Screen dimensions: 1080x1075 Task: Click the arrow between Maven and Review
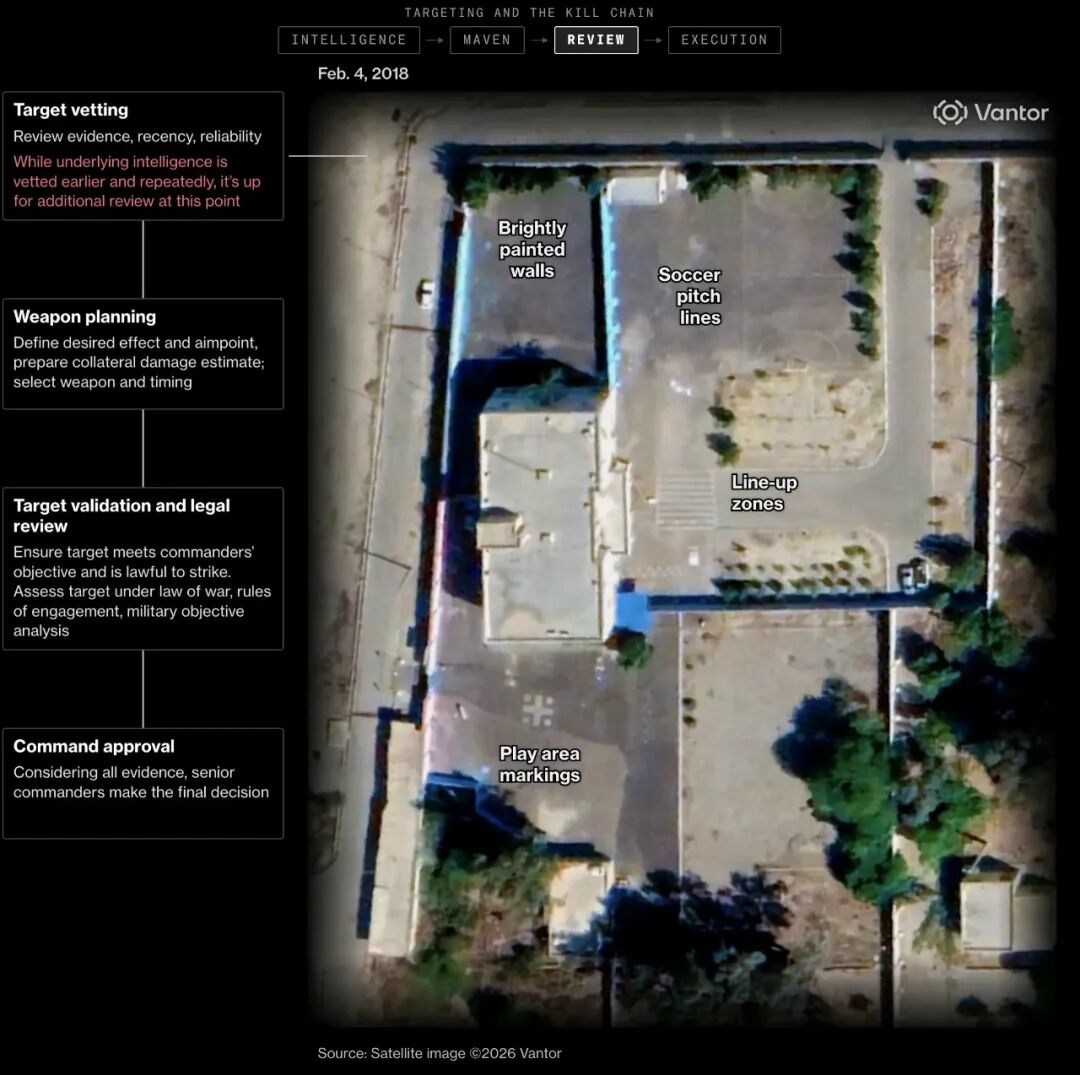(539, 41)
